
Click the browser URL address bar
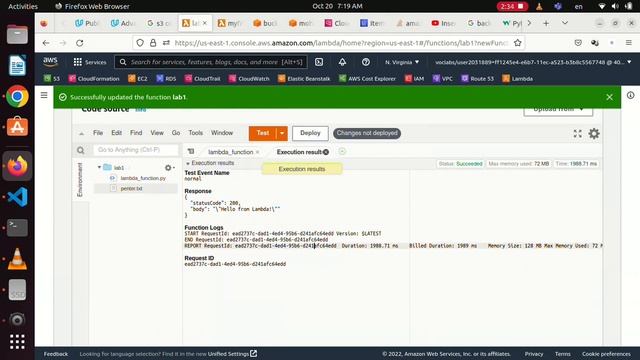(x=329, y=43)
